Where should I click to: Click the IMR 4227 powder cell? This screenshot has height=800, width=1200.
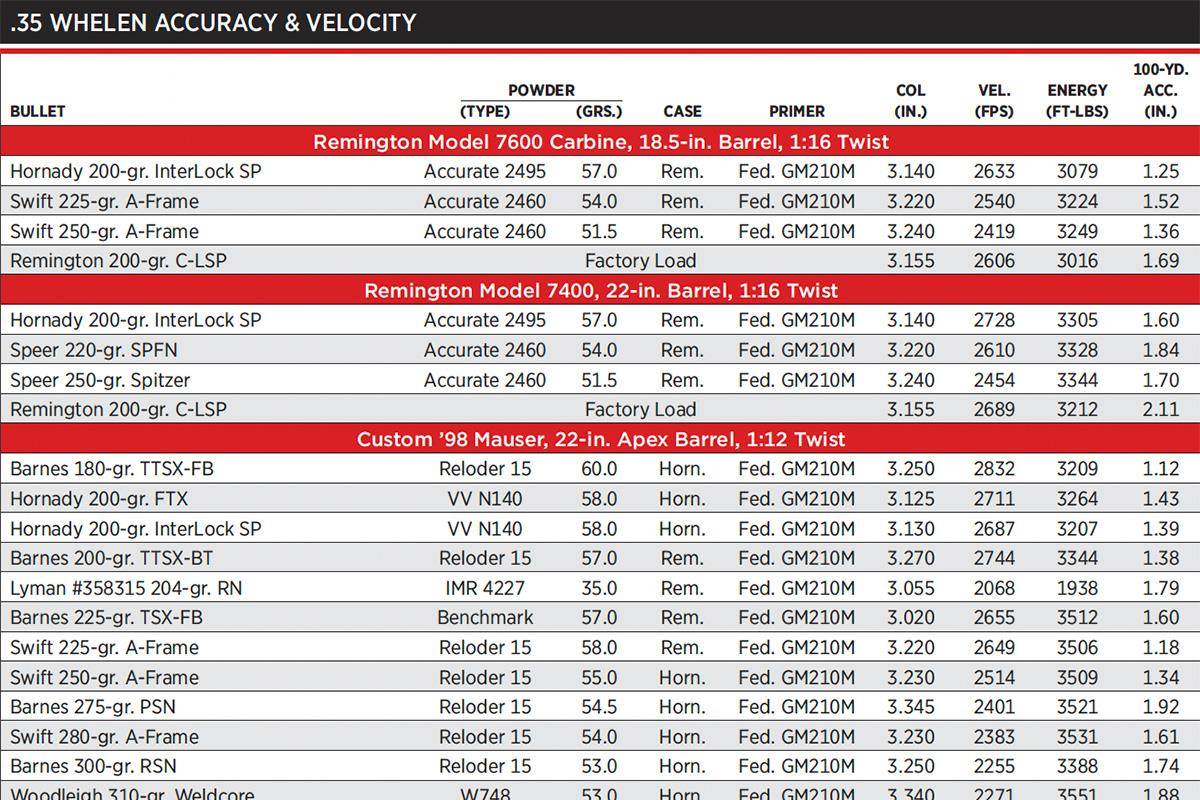485,588
